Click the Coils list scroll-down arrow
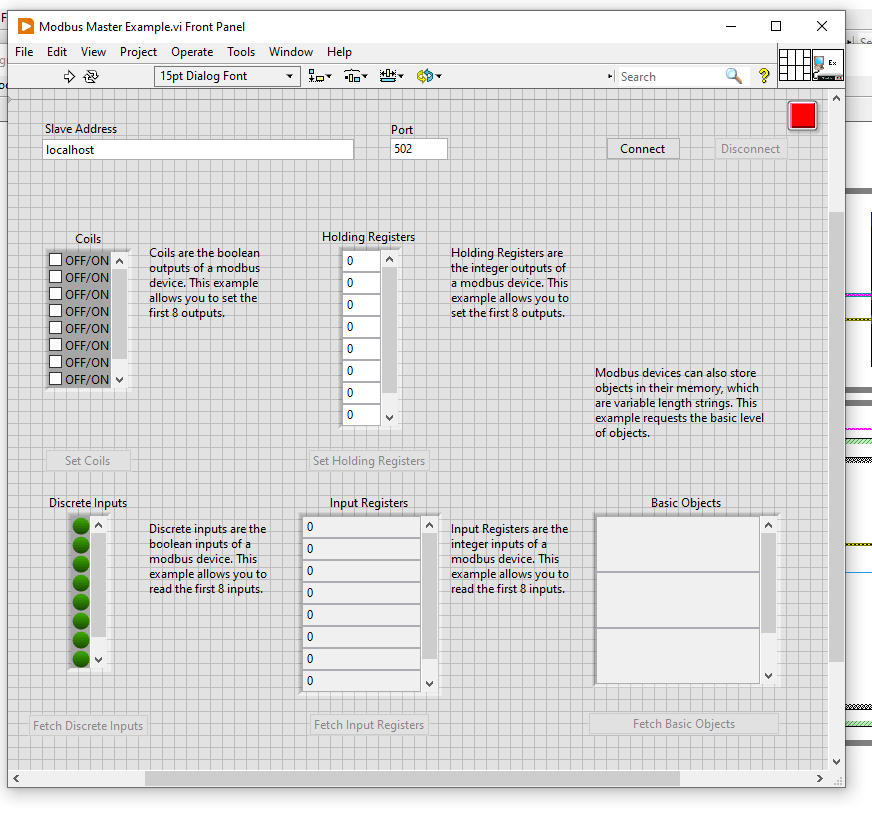 [120, 380]
